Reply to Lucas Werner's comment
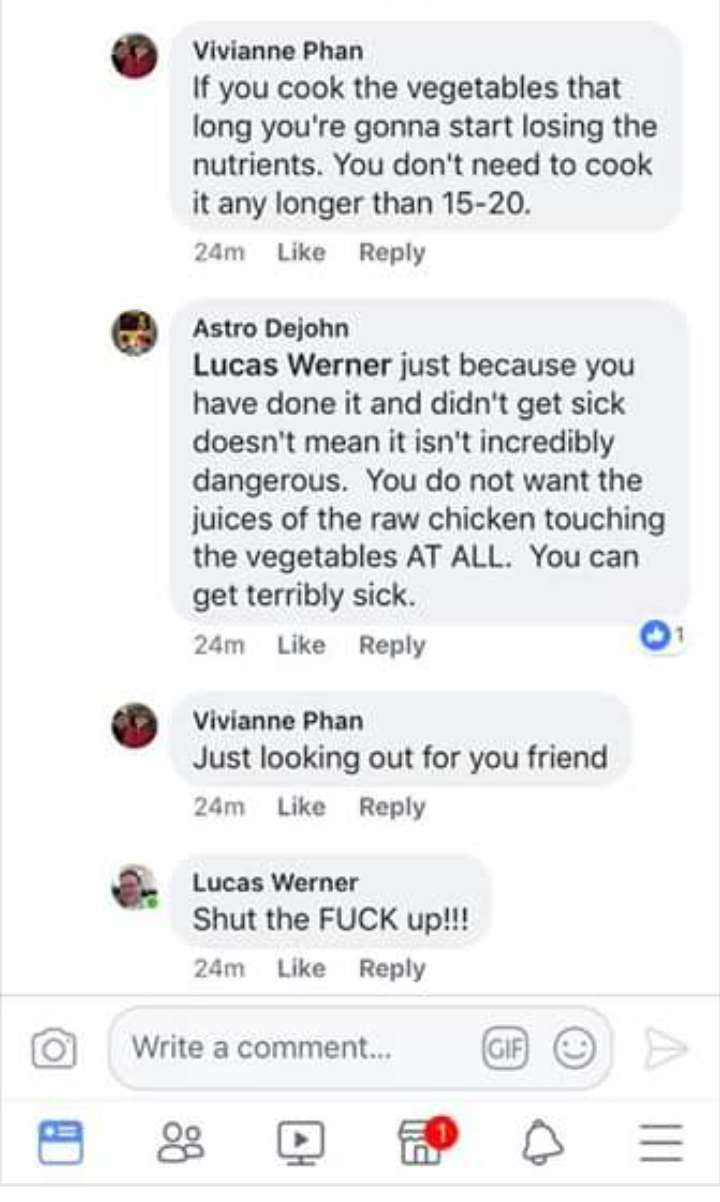The height and width of the screenshot is (1202, 720). pos(392,968)
